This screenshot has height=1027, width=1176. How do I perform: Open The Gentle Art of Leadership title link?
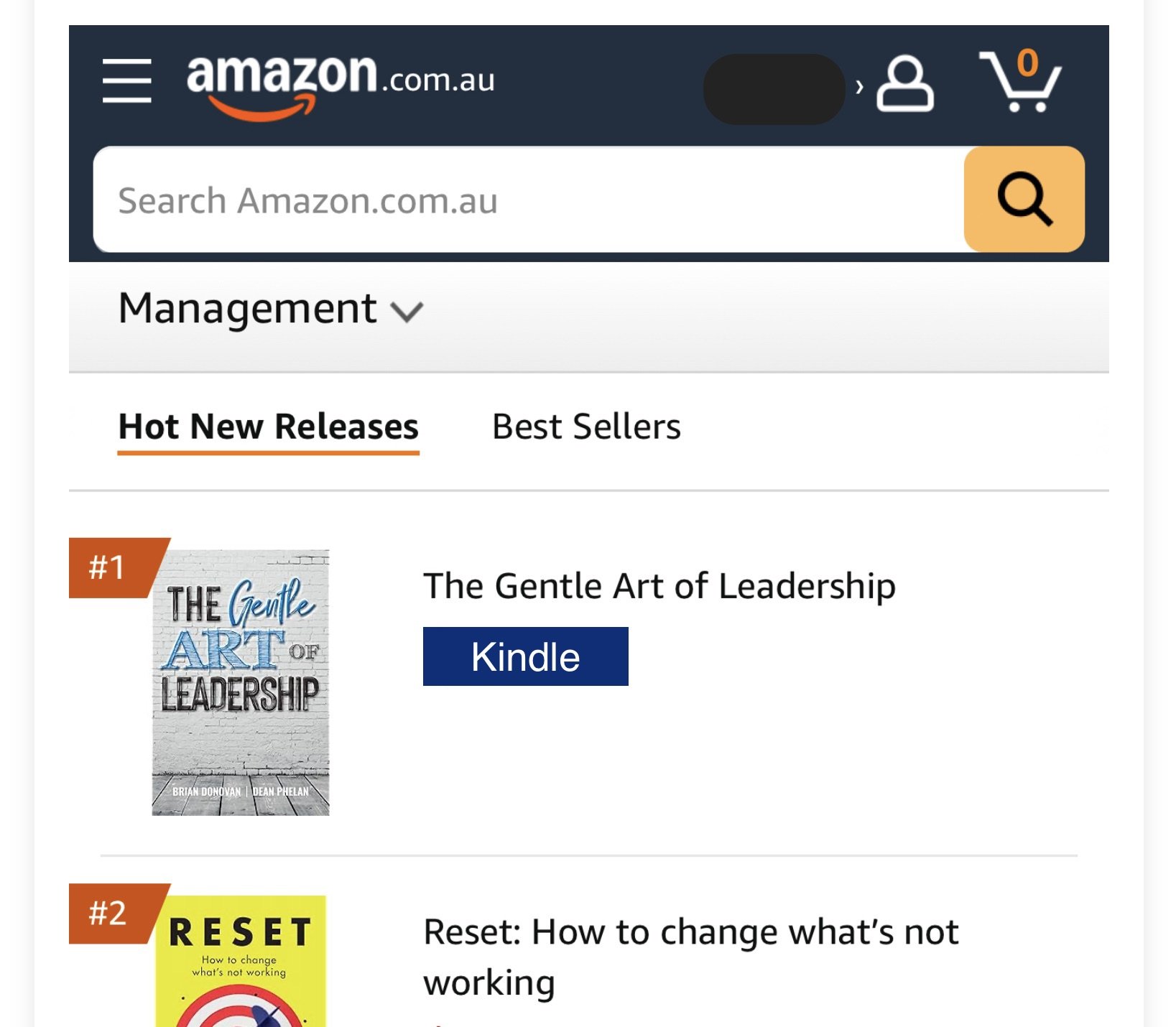click(x=659, y=586)
